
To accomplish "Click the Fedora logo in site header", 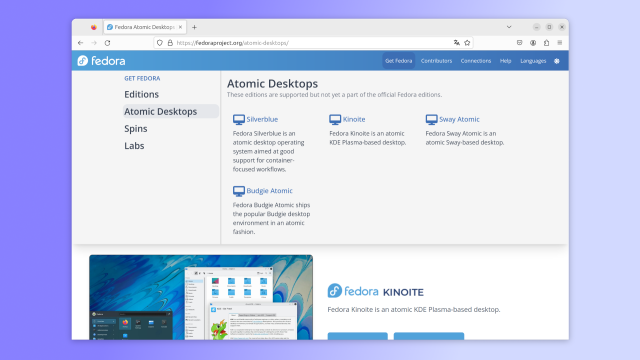I will click(101, 61).
